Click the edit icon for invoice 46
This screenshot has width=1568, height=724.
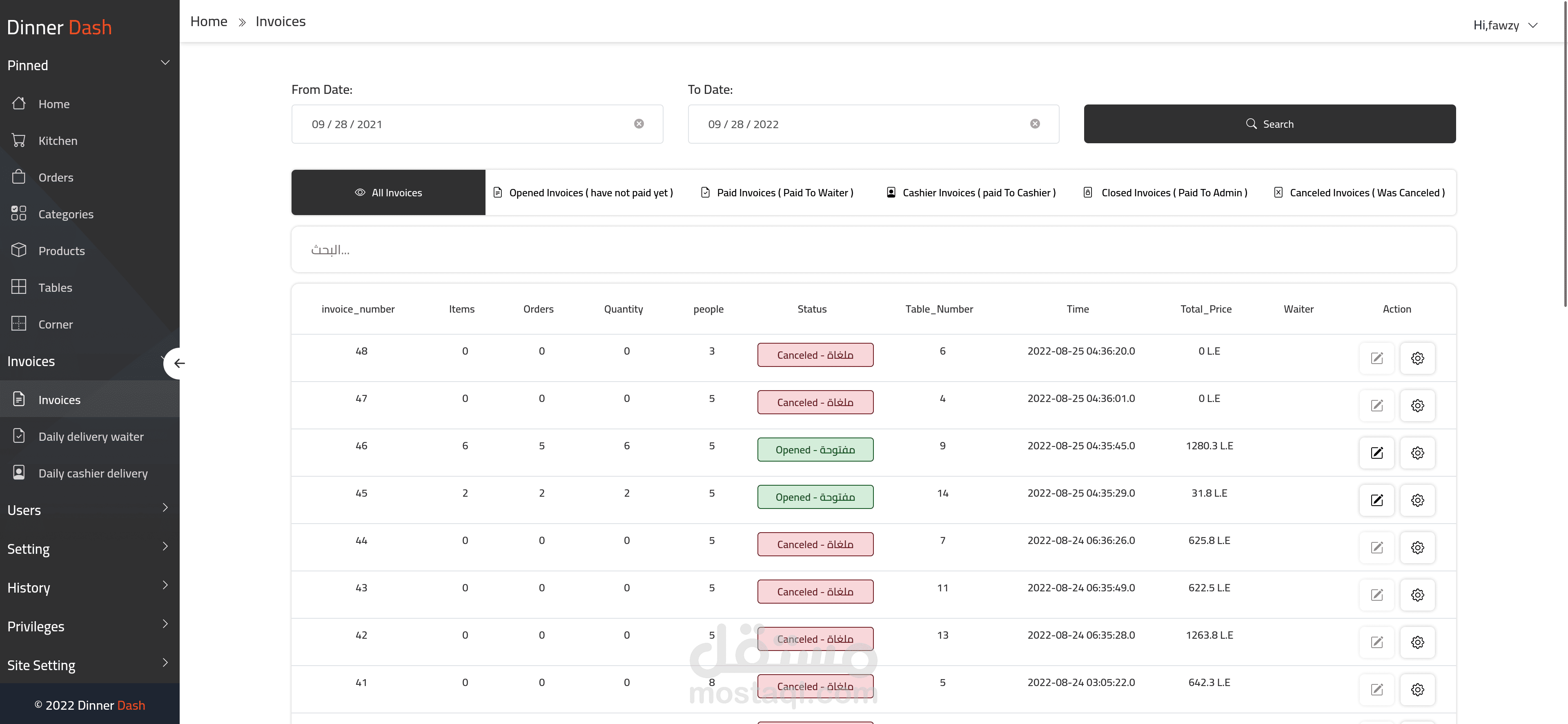[x=1376, y=453]
